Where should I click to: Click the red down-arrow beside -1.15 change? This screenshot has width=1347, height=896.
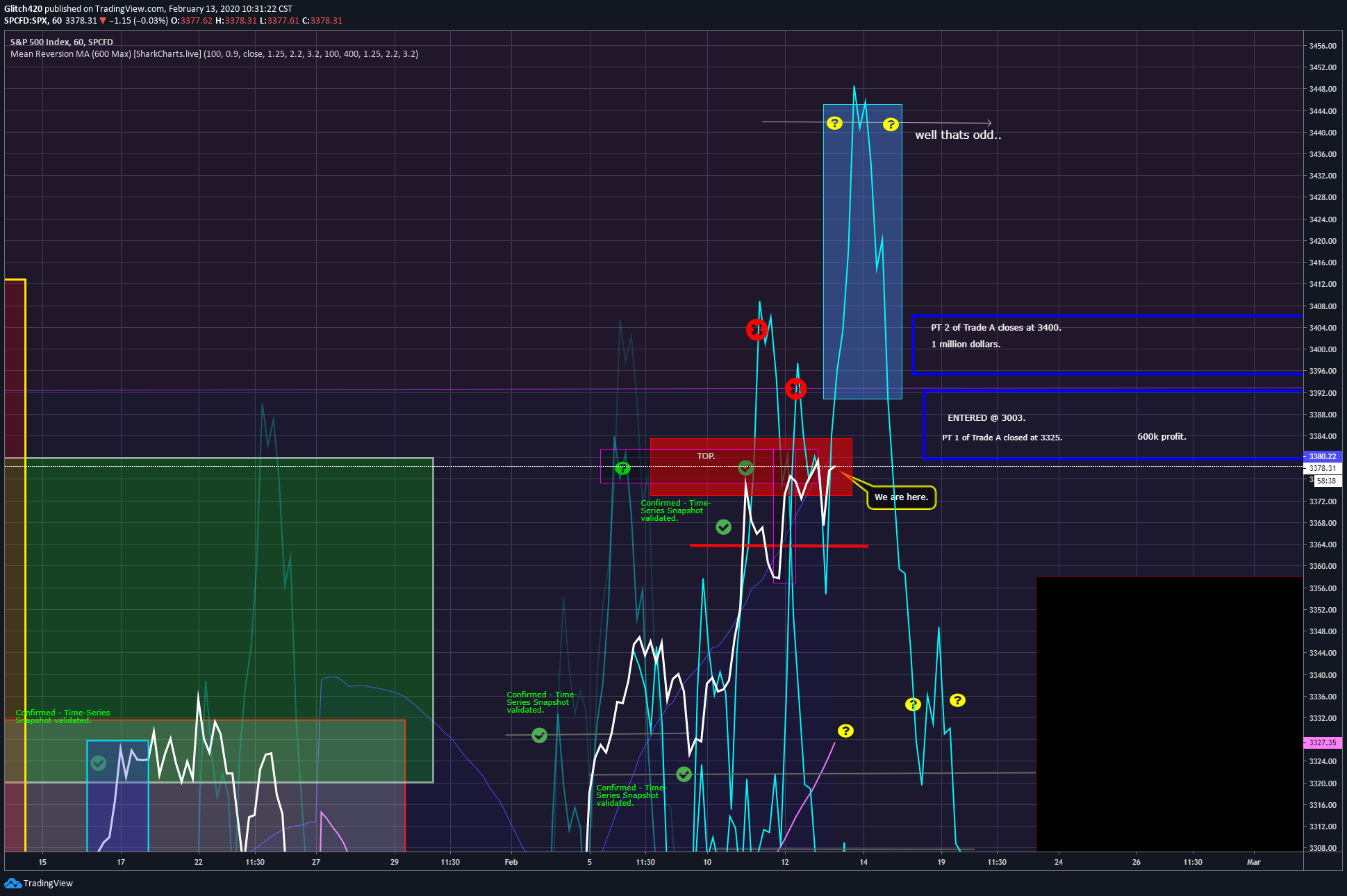click(103, 21)
